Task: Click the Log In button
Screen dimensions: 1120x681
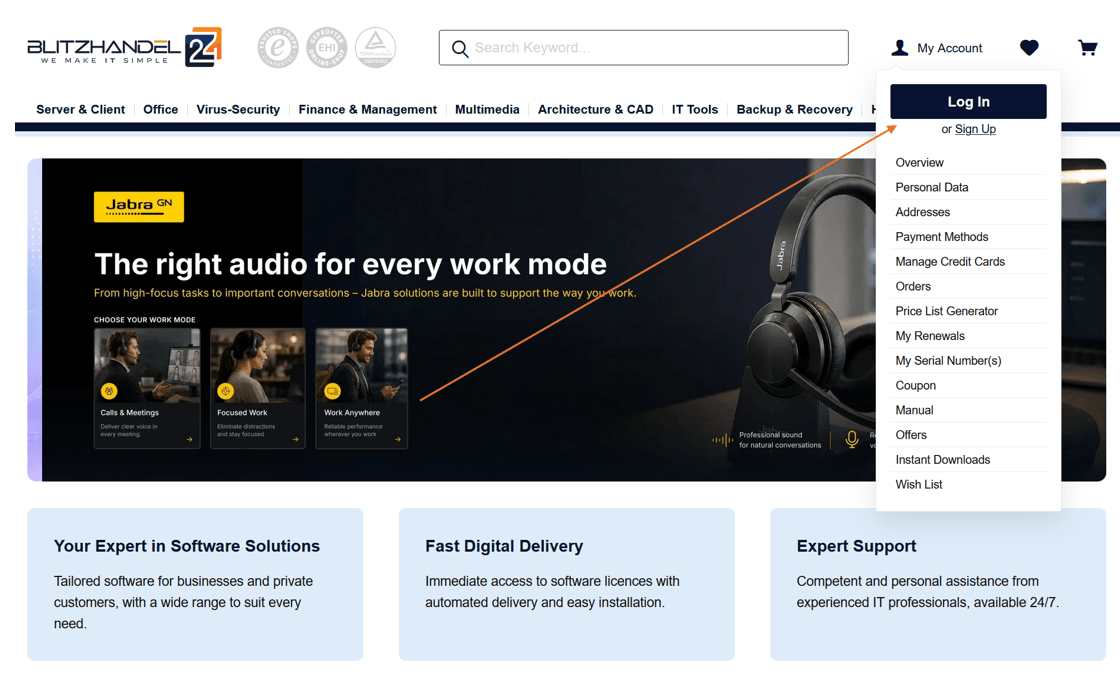Action: [968, 101]
